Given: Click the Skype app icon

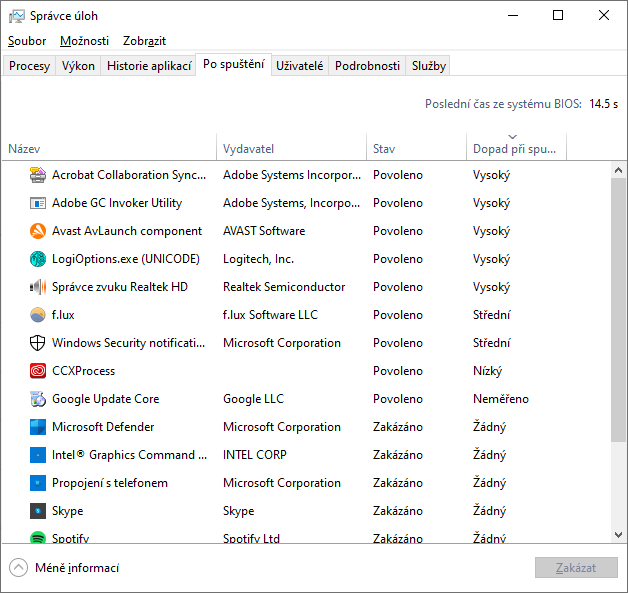Looking at the screenshot, I should 38,511.
